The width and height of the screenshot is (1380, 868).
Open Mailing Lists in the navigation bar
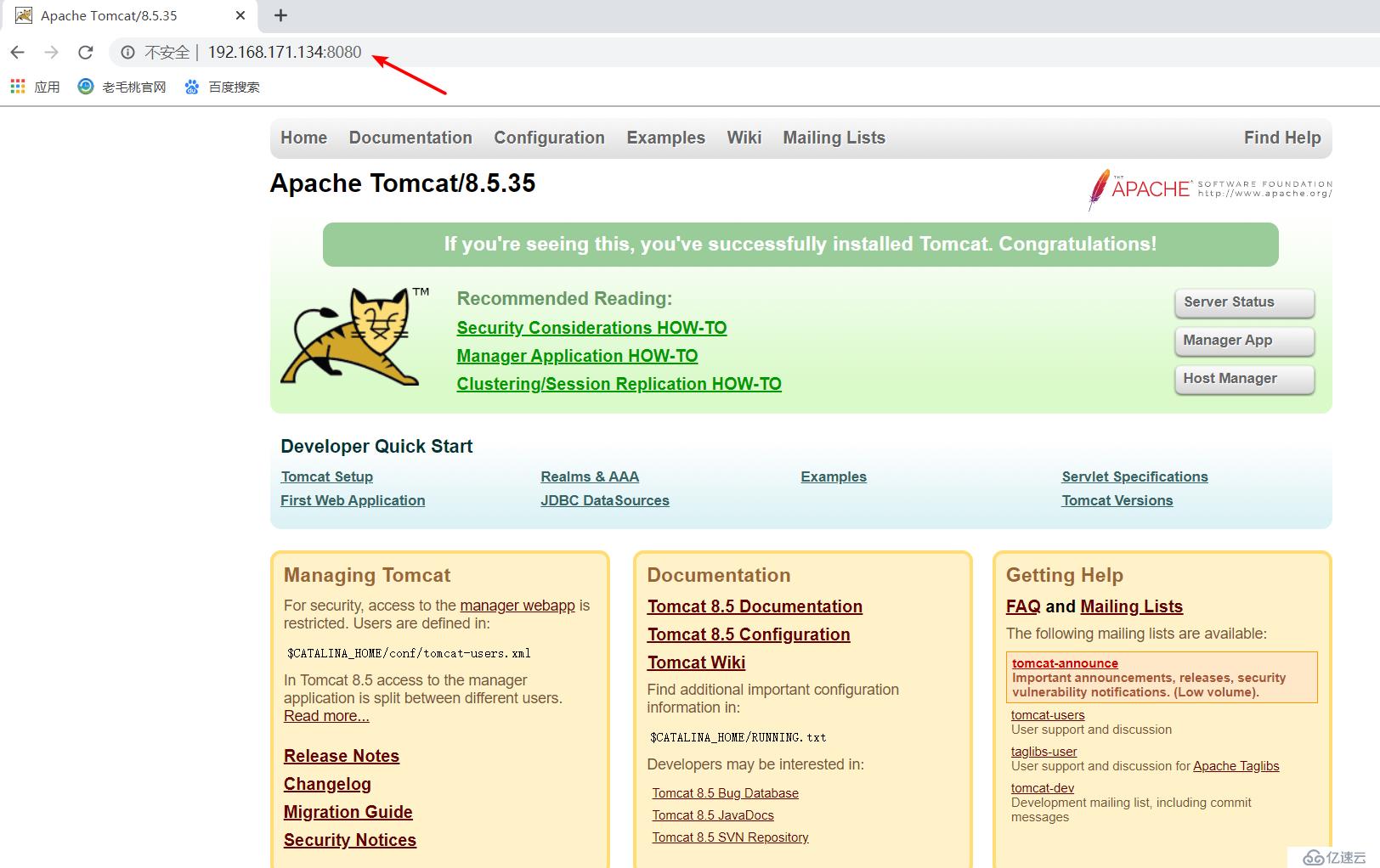tap(834, 138)
